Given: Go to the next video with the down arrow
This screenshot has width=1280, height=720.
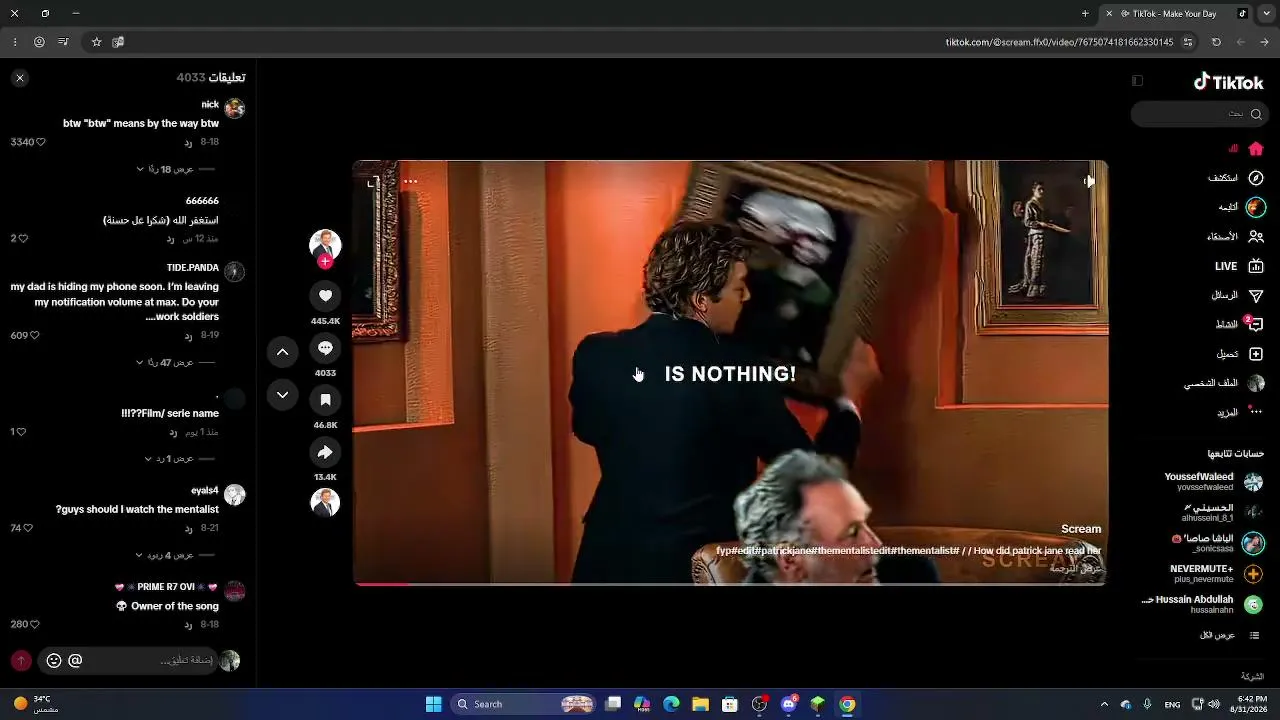Looking at the screenshot, I should click(283, 395).
